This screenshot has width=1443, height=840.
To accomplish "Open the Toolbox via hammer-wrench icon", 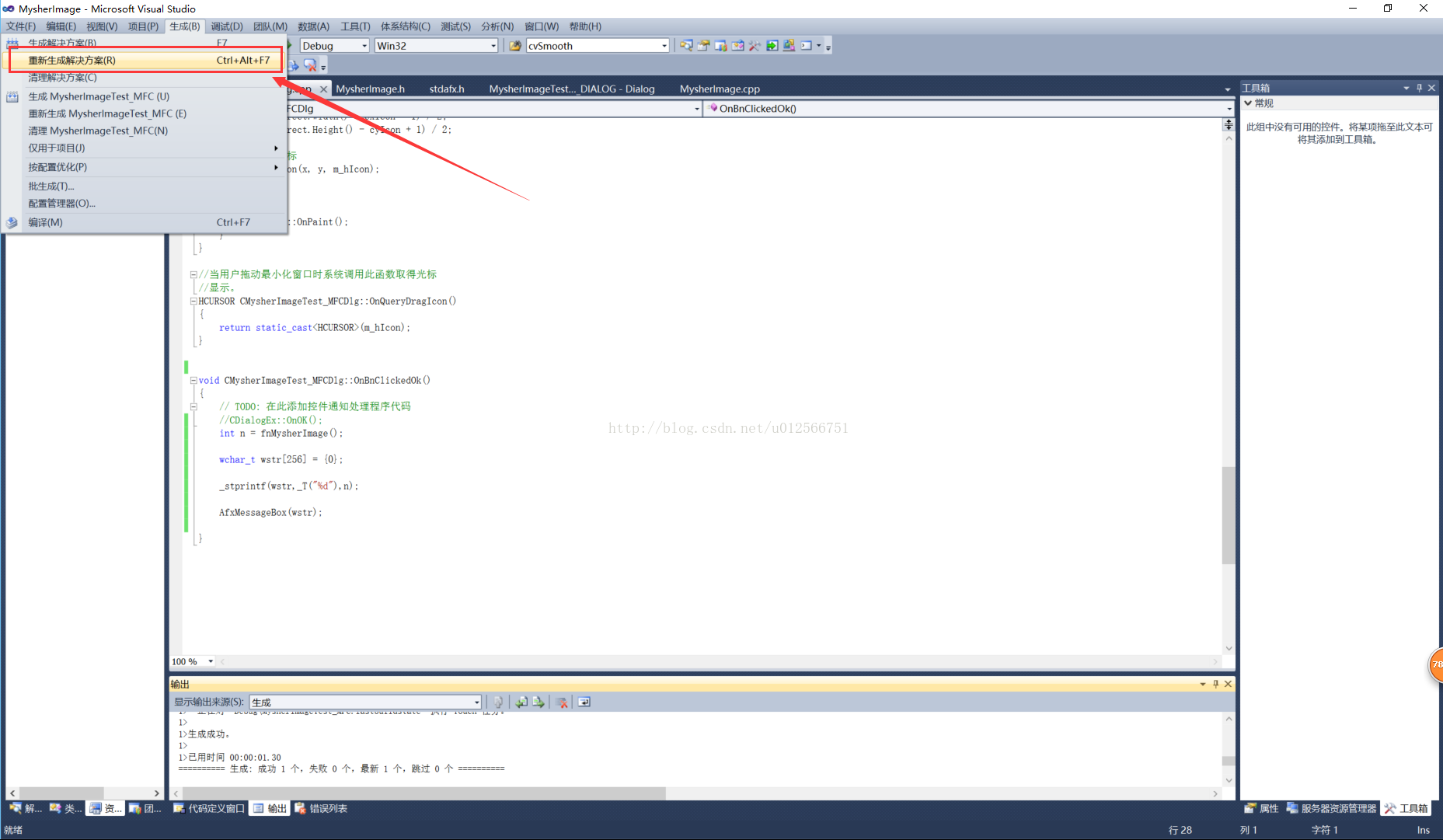I will (755, 46).
